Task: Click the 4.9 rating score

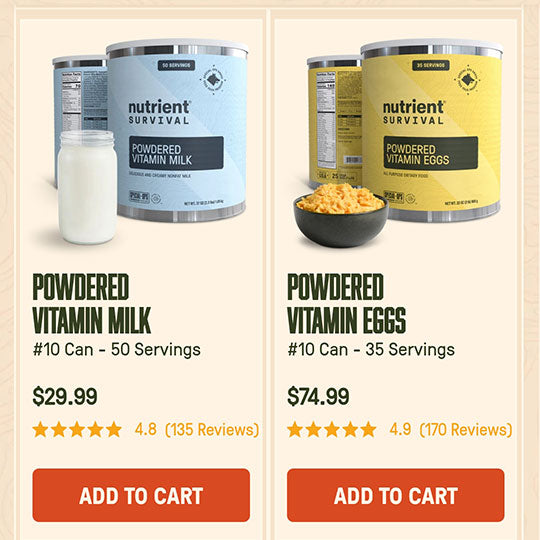Action: pyautogui.click(x=400, y=429)
